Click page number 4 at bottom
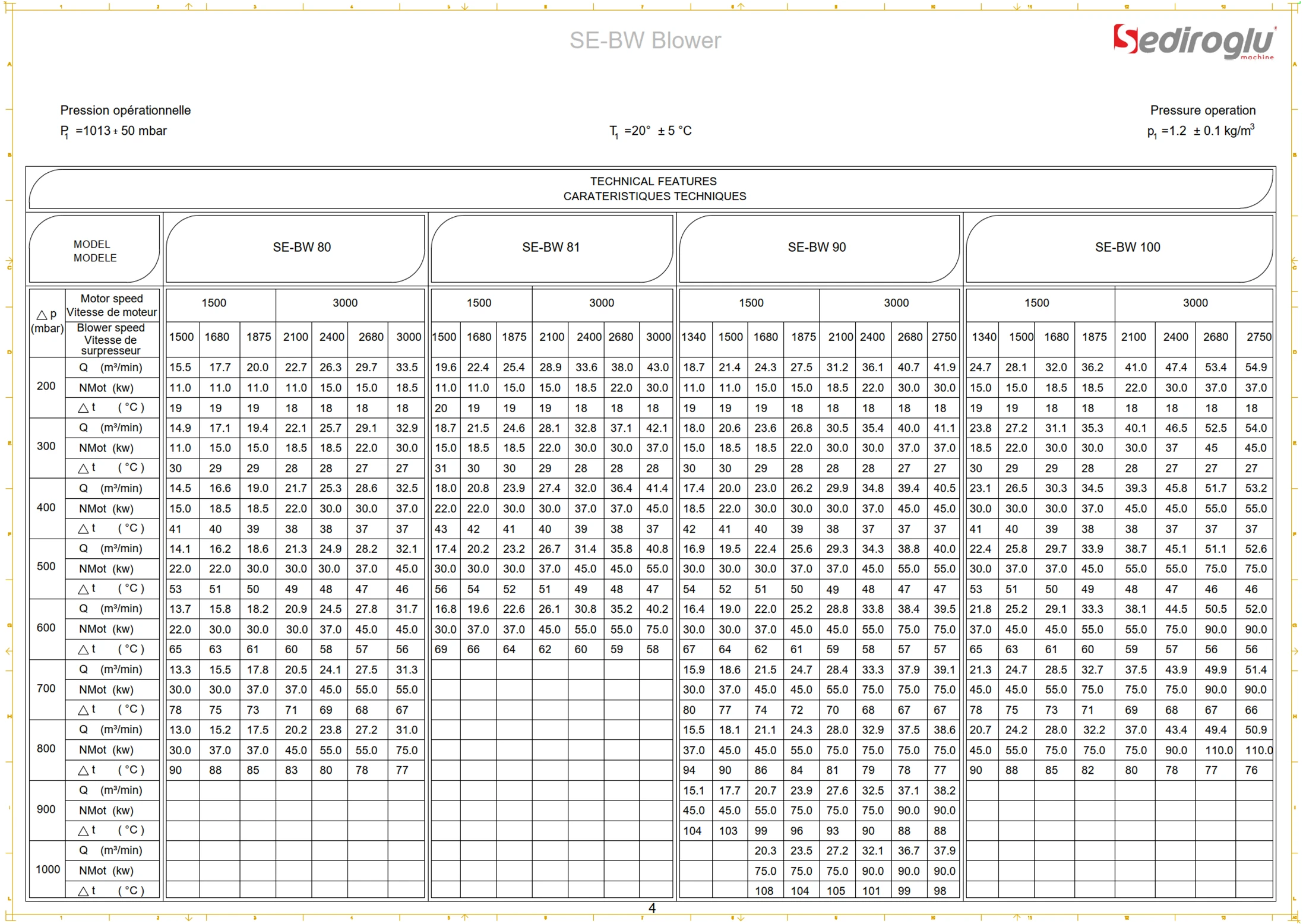1303x924 pixels. [x=651, y=908]
